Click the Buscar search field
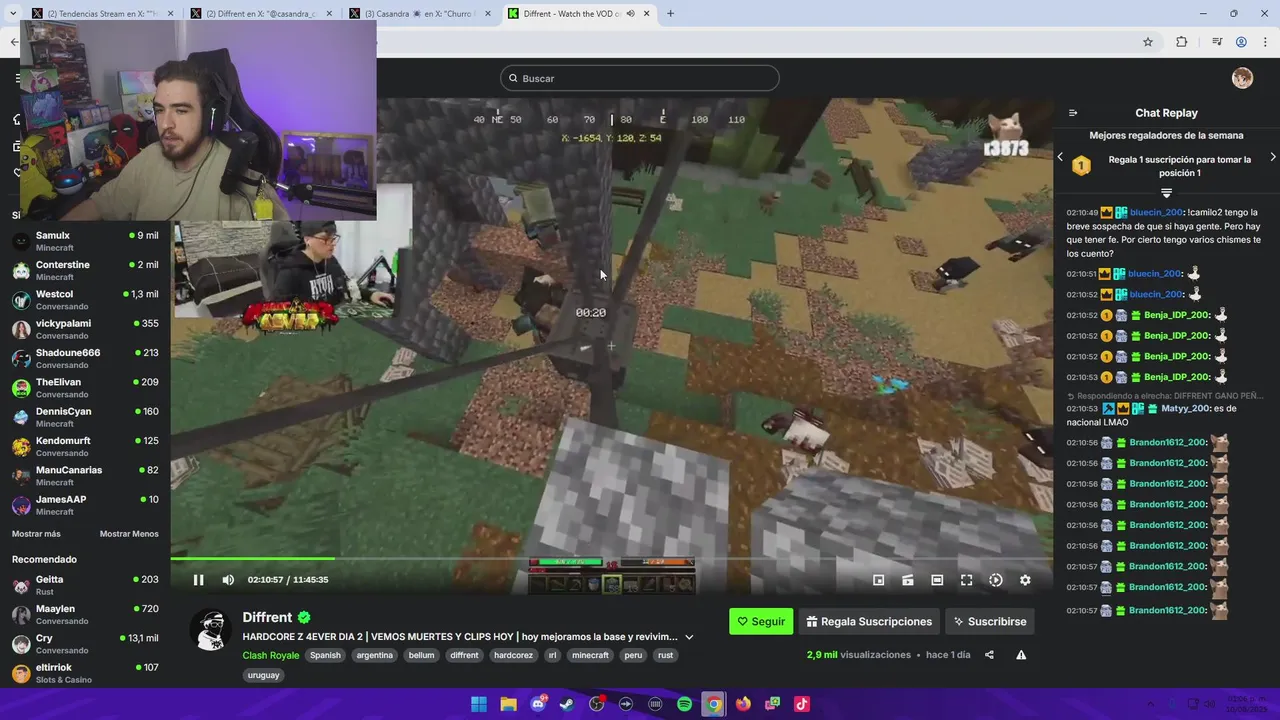Screen dimensions: 1280x720 (x=640, y=78)
